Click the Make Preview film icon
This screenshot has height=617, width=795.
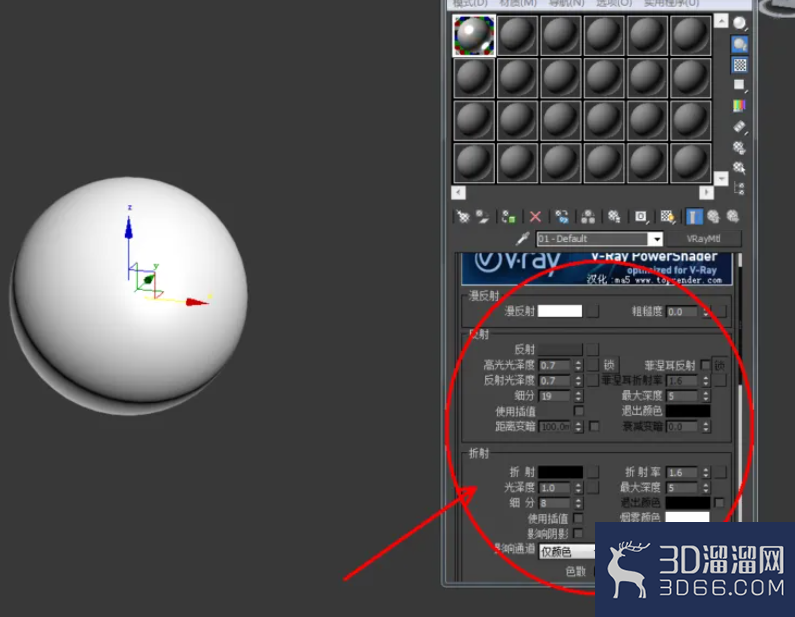(740, 126)
